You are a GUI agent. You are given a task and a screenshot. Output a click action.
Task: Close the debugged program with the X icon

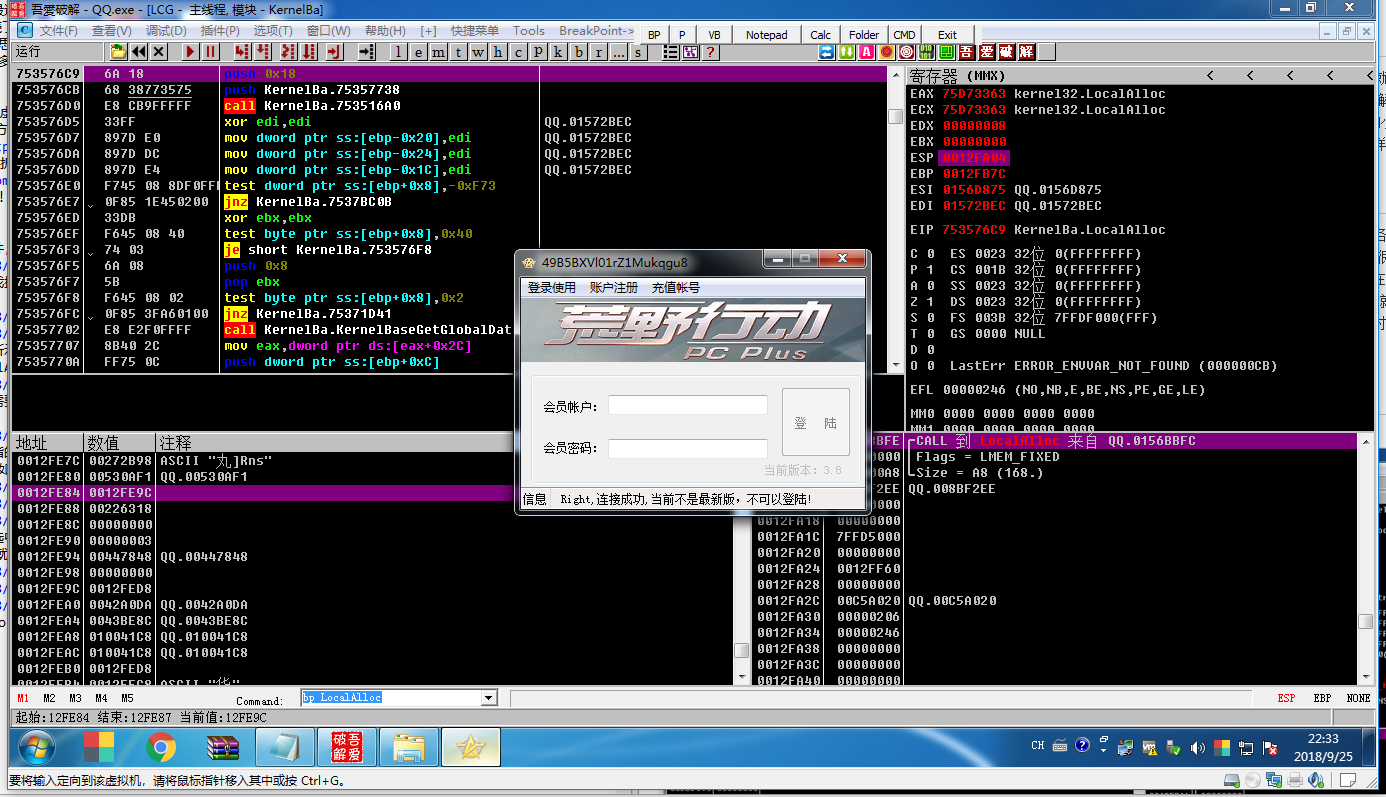click(x=158, y=51)
